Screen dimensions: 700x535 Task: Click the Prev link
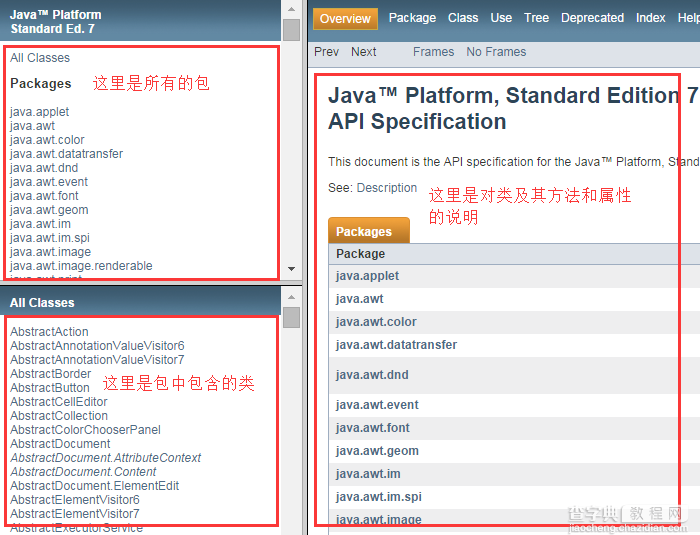[x=326, y=52]
